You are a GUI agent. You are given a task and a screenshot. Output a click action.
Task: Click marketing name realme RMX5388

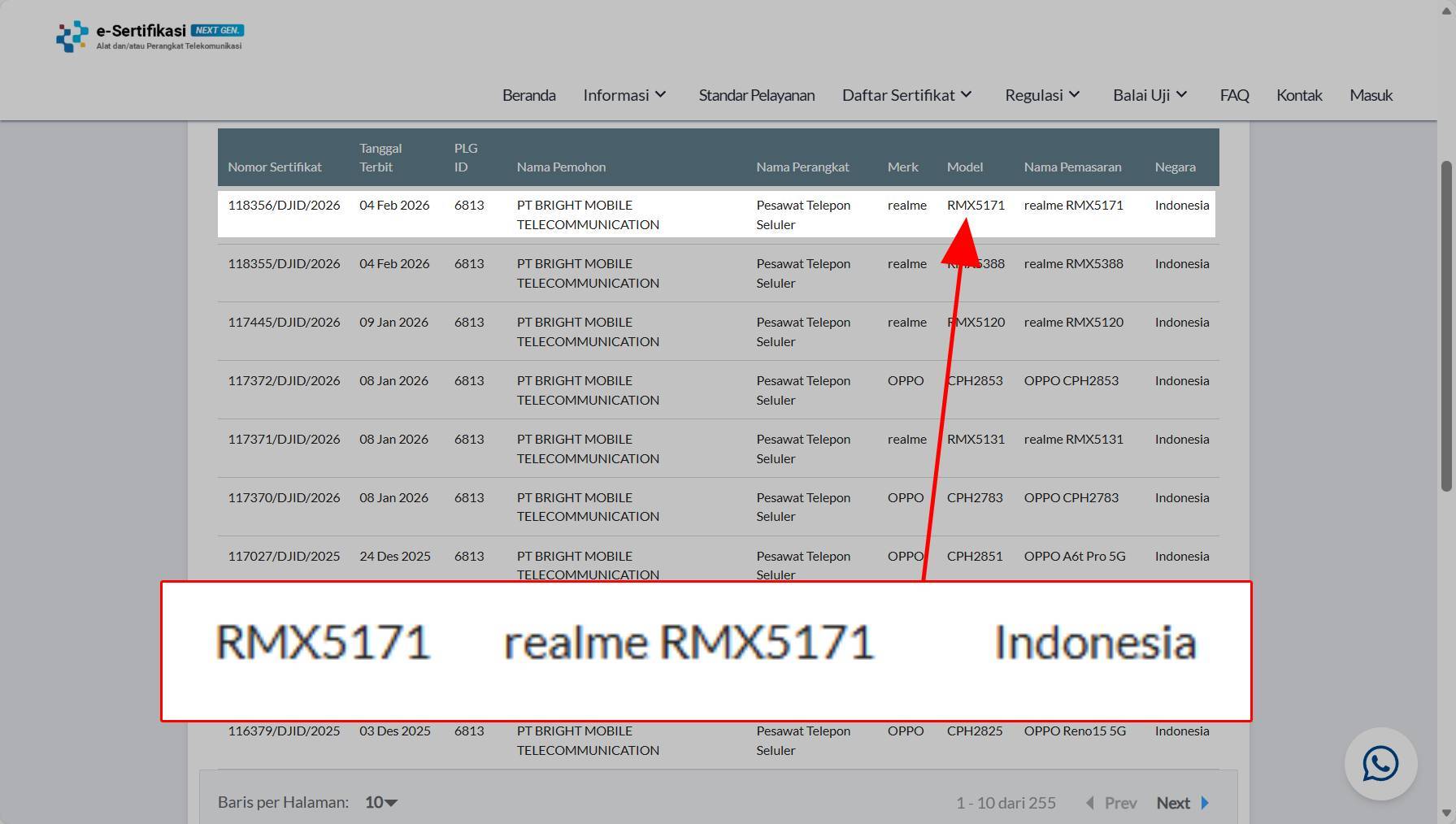(1074, 263)
